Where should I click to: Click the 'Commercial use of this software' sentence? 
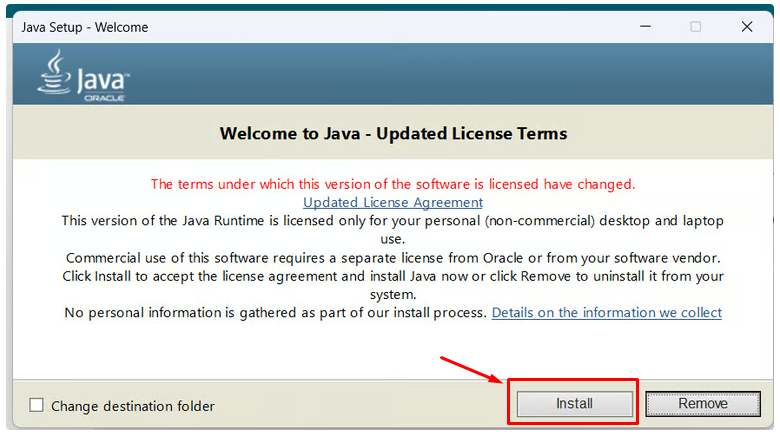click(393, 258)
